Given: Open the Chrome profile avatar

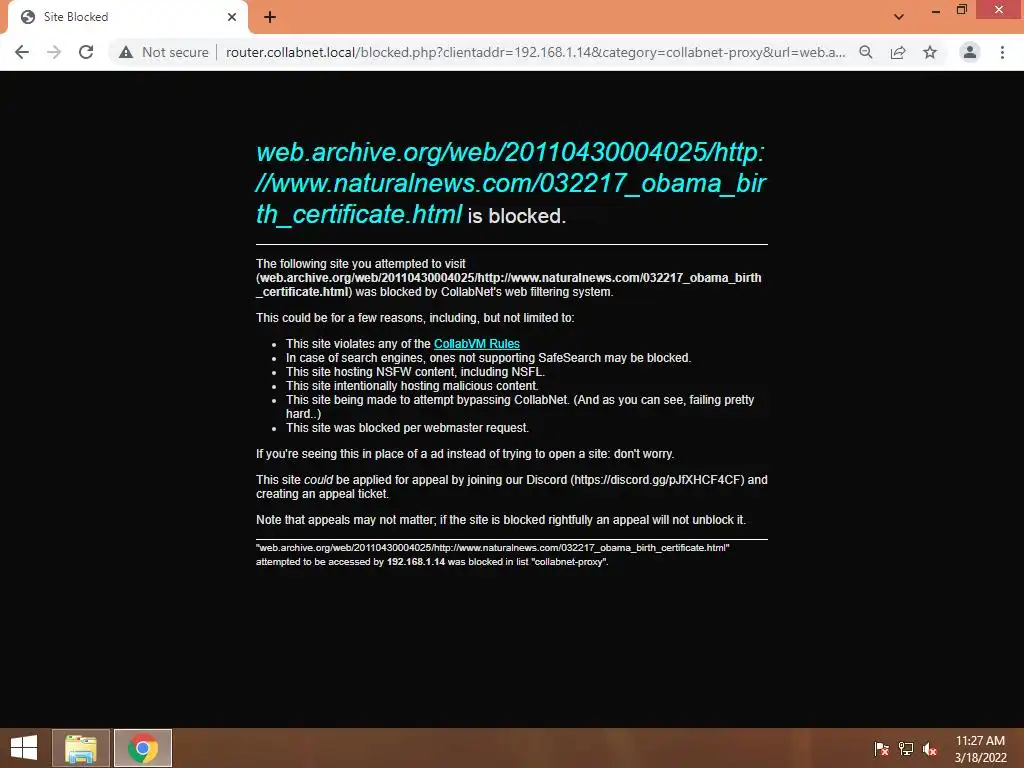Looking at the screenshot, I should [x=970, y=52].
